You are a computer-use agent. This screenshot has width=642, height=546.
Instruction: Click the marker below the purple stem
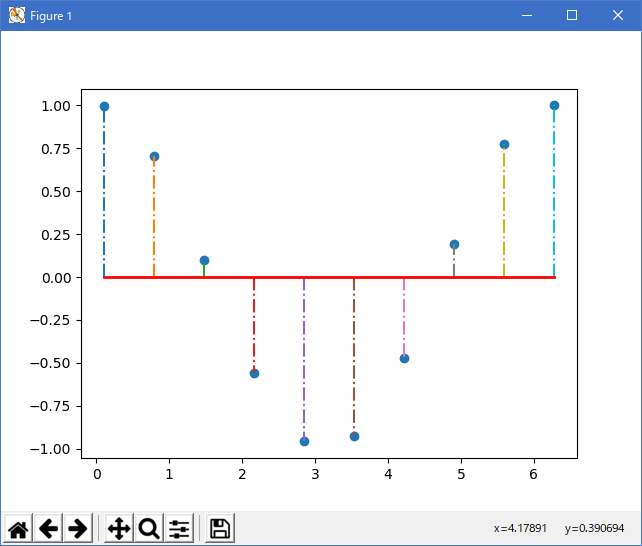[304, 441]
